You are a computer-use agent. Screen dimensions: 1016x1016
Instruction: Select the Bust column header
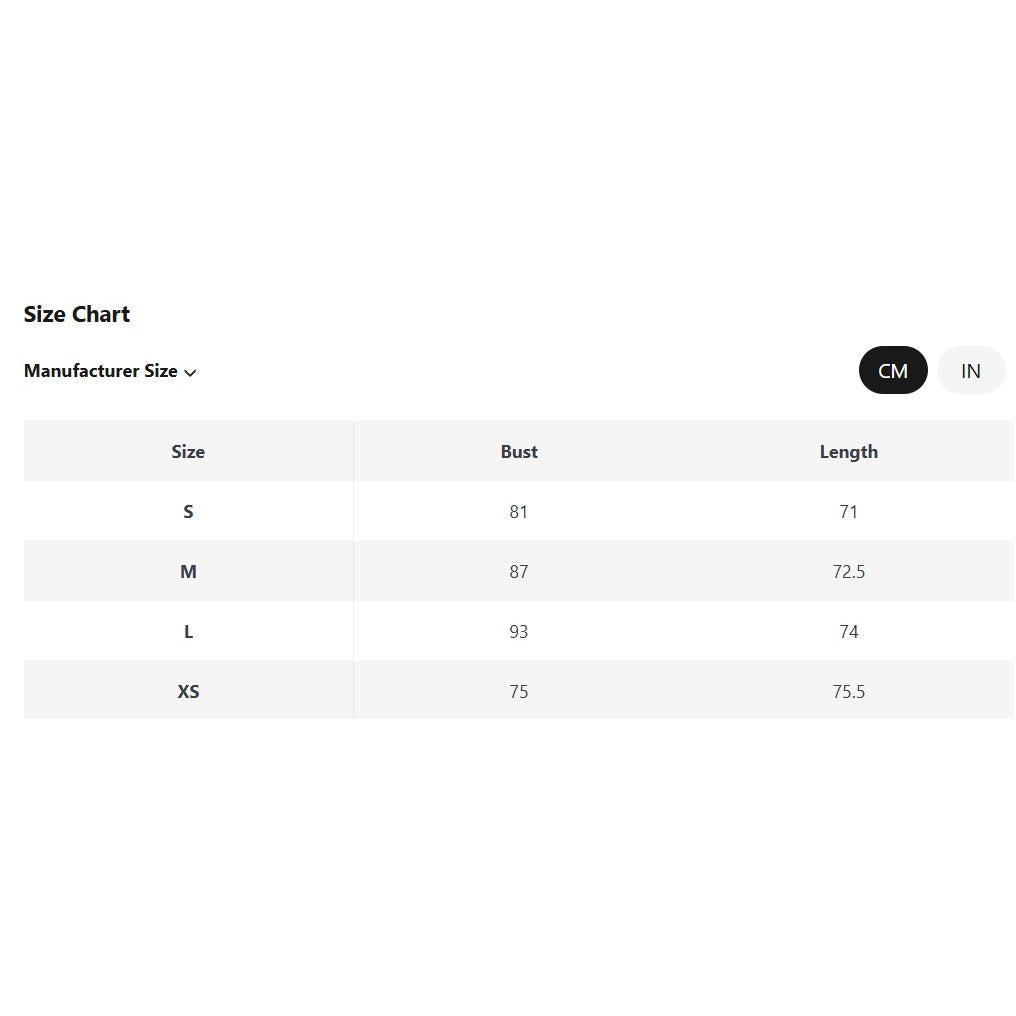coord(519,452)
